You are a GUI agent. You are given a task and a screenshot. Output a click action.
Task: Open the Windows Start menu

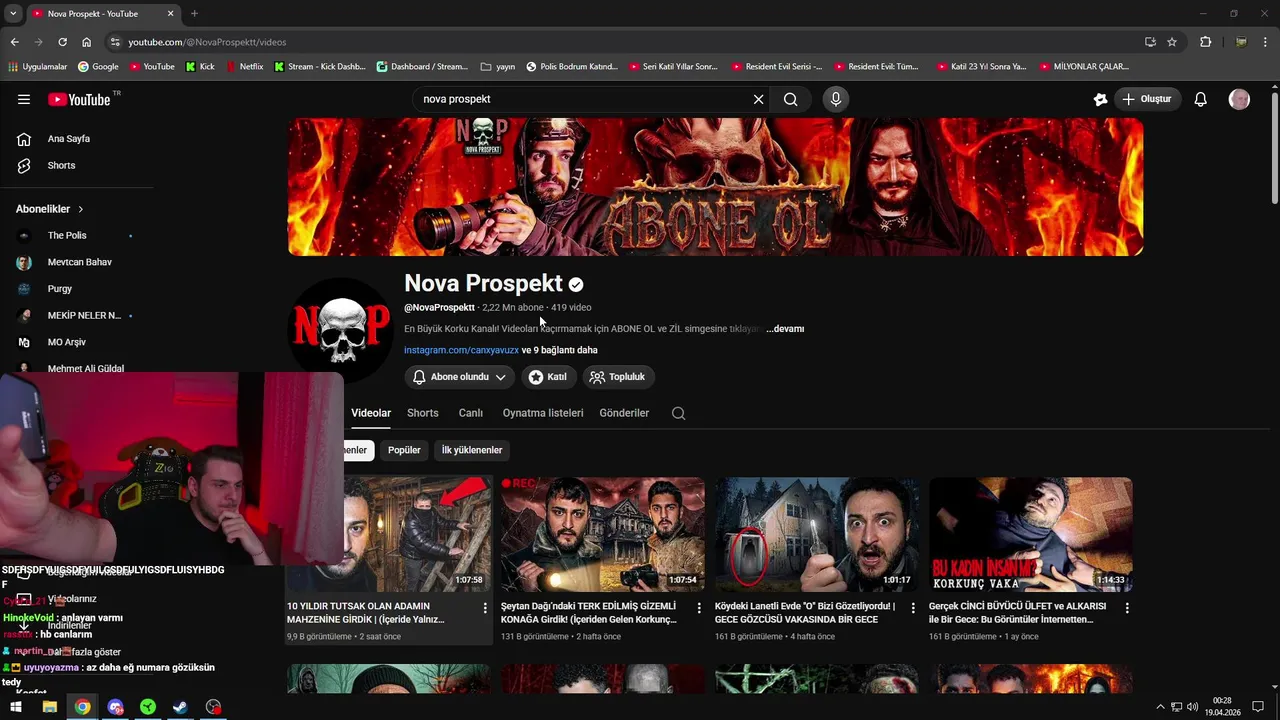click(x=16, y=707)
